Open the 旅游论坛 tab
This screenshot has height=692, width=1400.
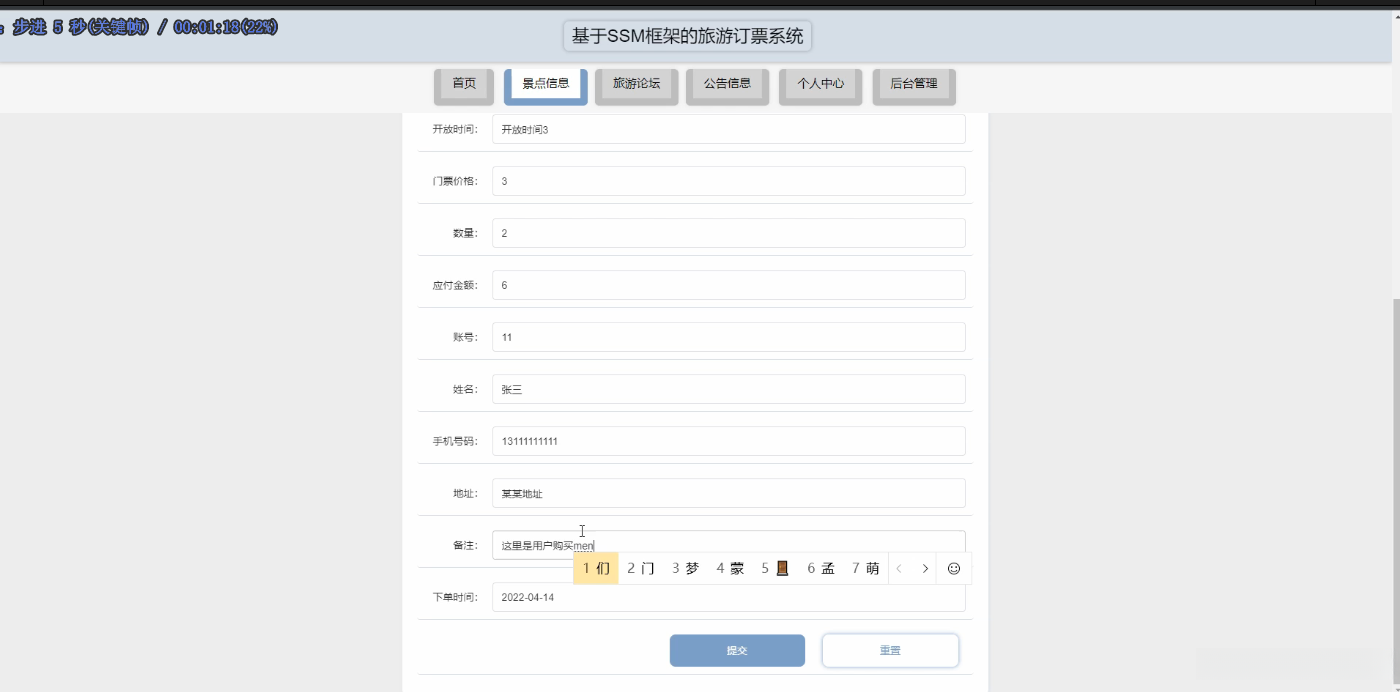point(636,85)
